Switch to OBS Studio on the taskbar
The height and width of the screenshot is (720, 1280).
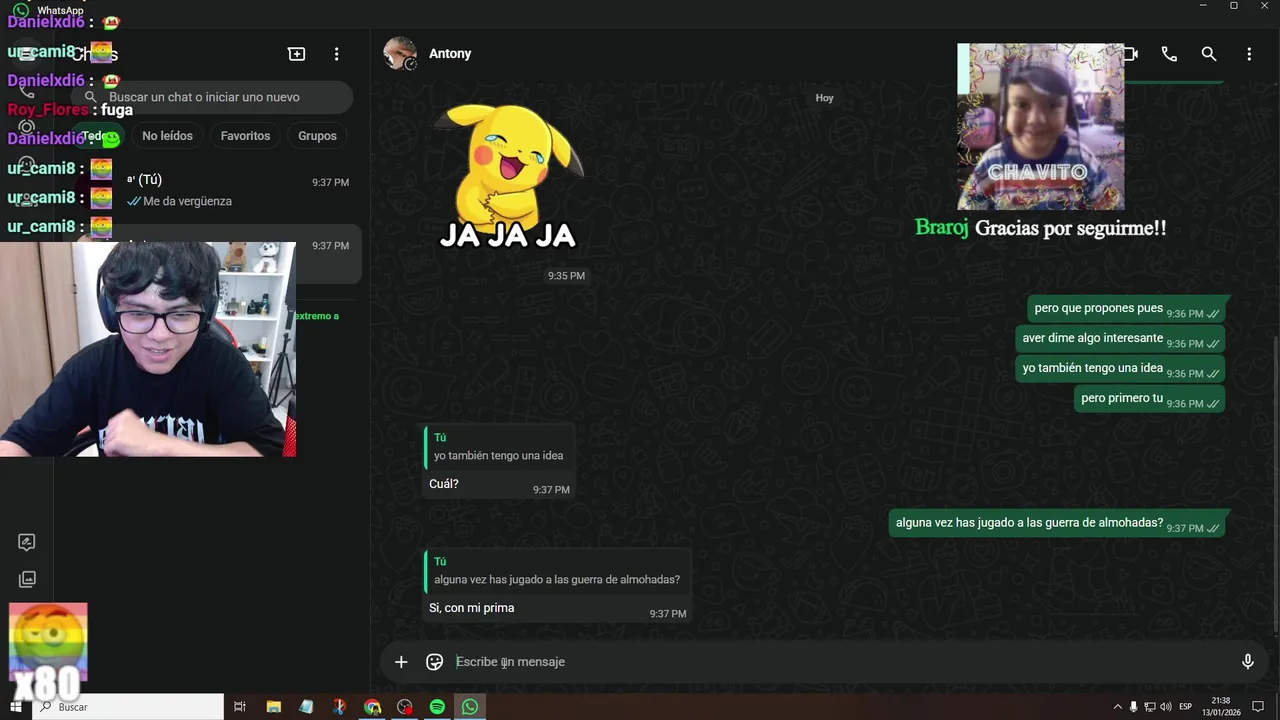coord(404,707)
